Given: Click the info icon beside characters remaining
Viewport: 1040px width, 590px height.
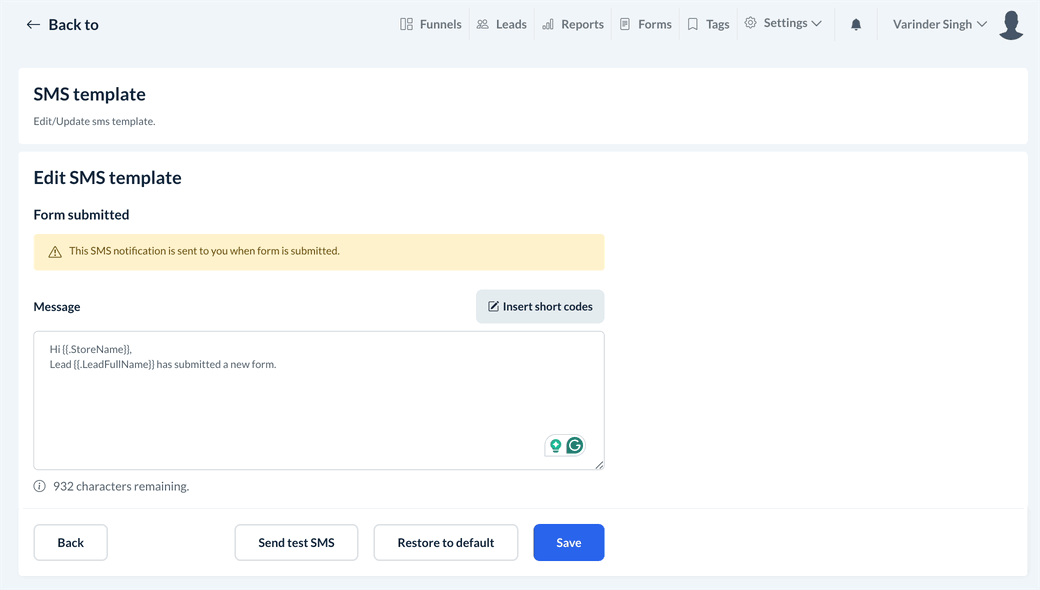Looking at the screenshot, I should pos(40,486).
